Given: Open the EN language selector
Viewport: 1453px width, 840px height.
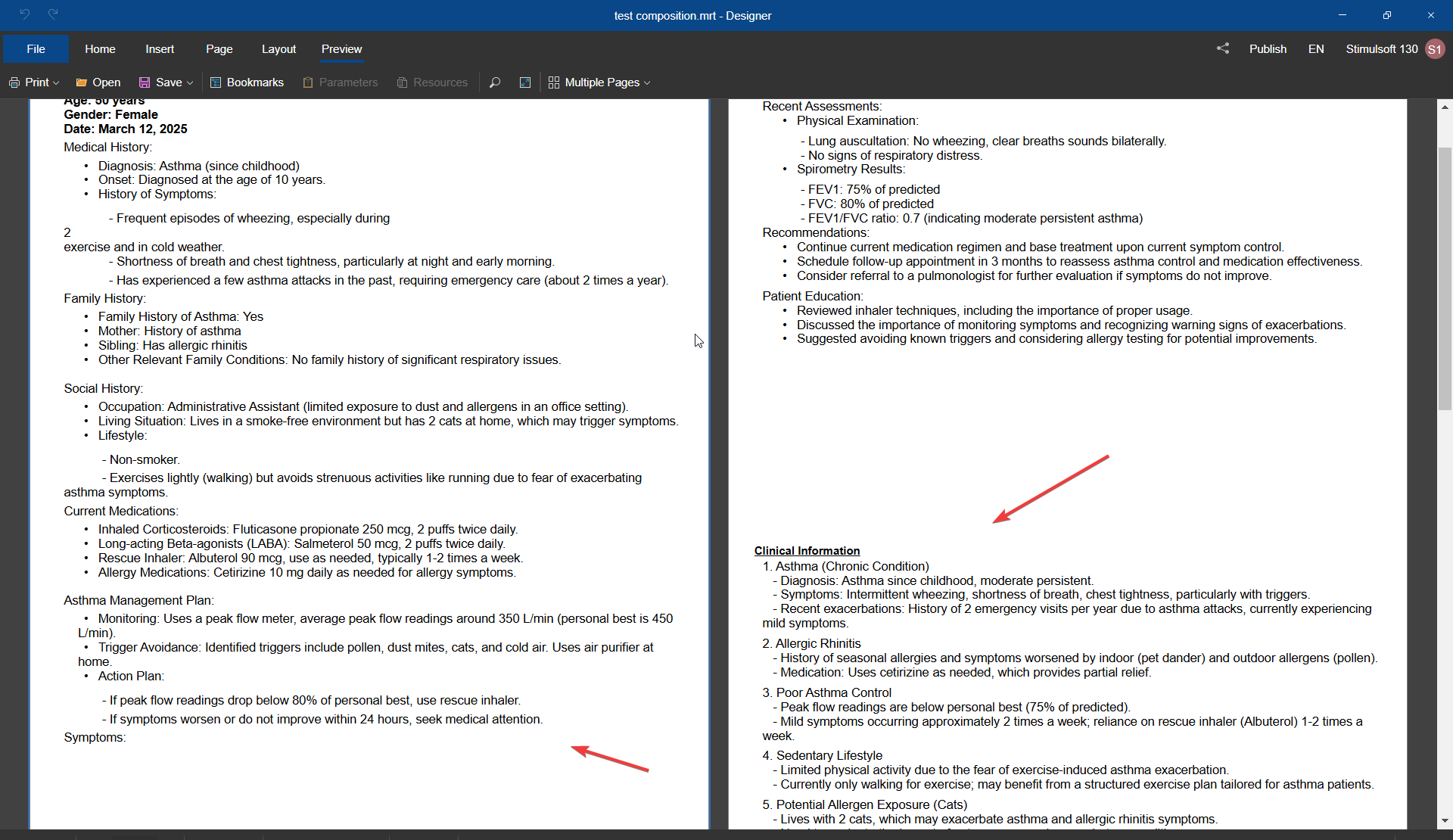Looking at the screenshot, I should tap(1316, 48).
